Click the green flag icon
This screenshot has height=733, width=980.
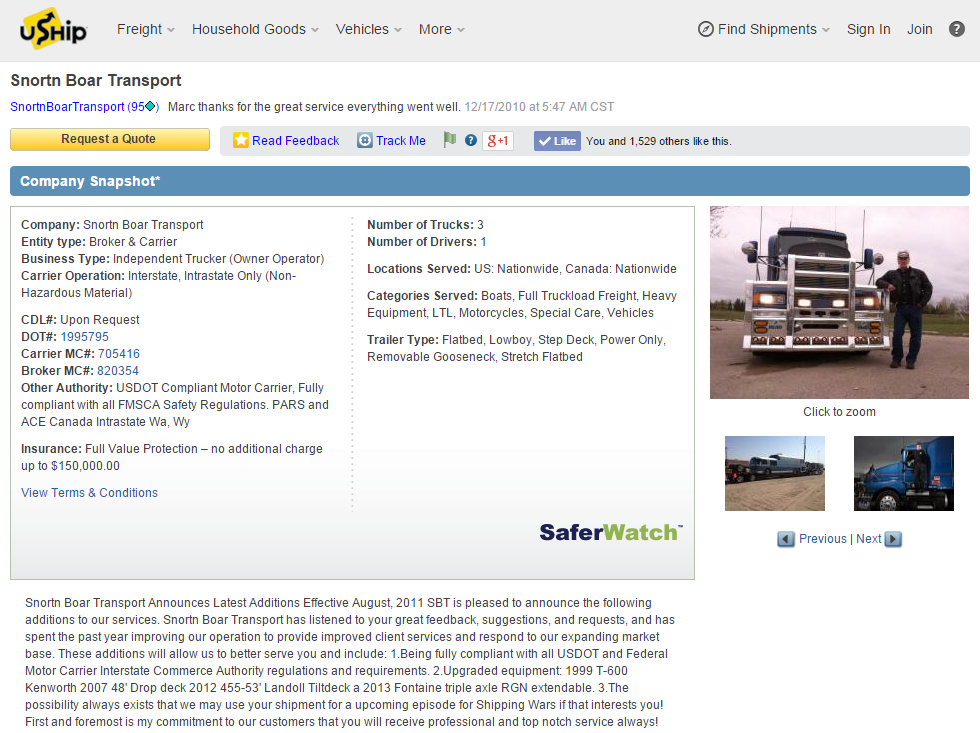pos(449,140)
